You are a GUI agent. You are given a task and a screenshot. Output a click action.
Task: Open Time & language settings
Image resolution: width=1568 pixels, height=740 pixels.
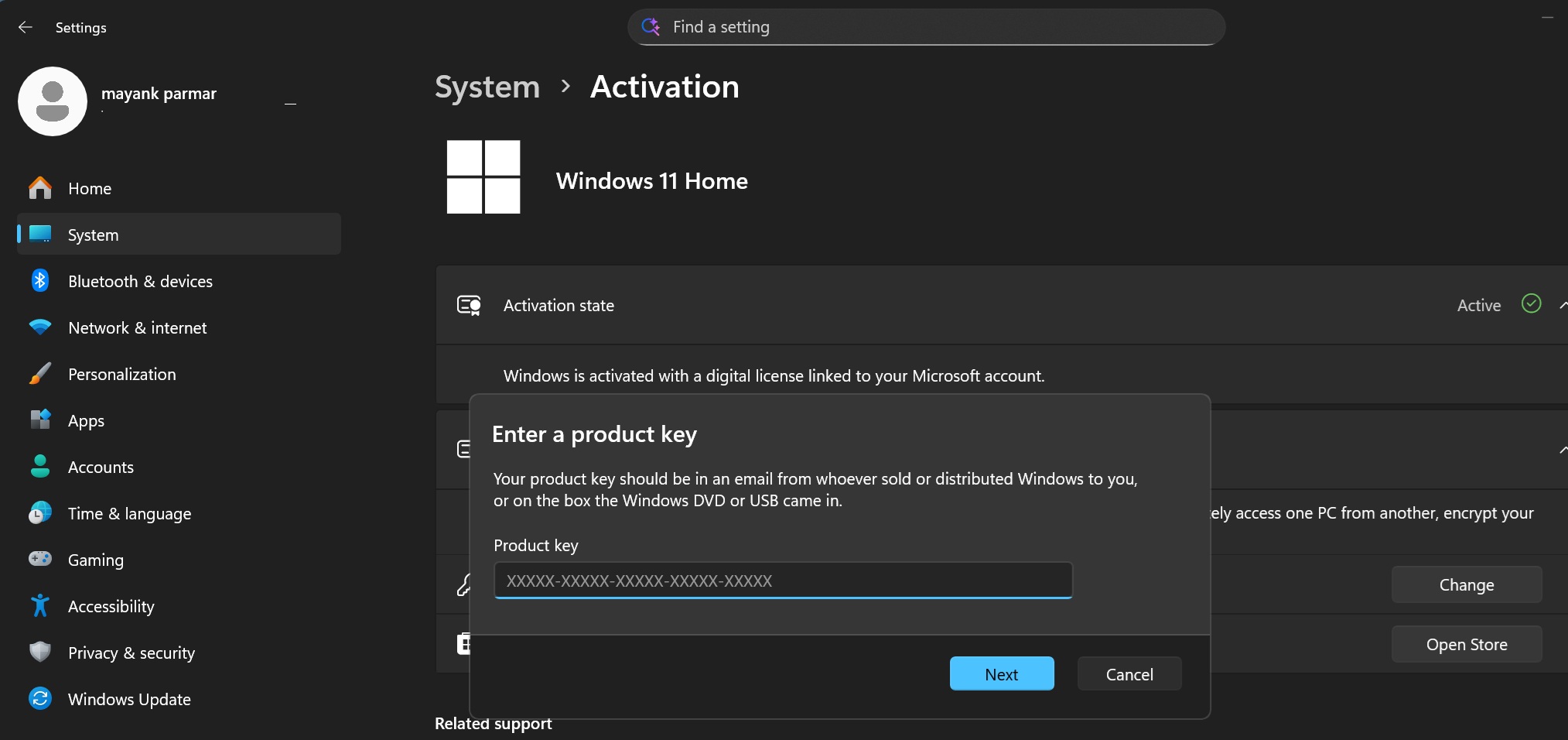coord(179,513)
